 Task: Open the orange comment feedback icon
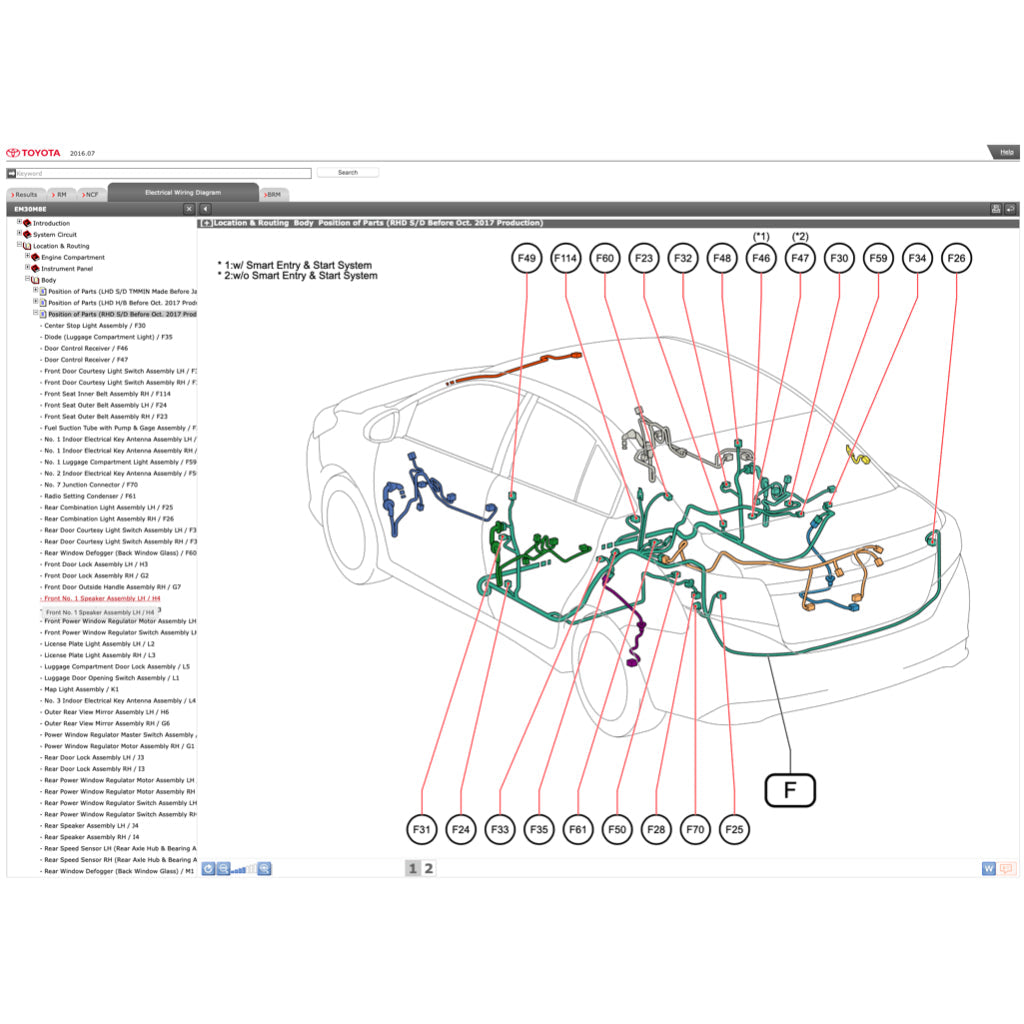(x=1007, y=868)
